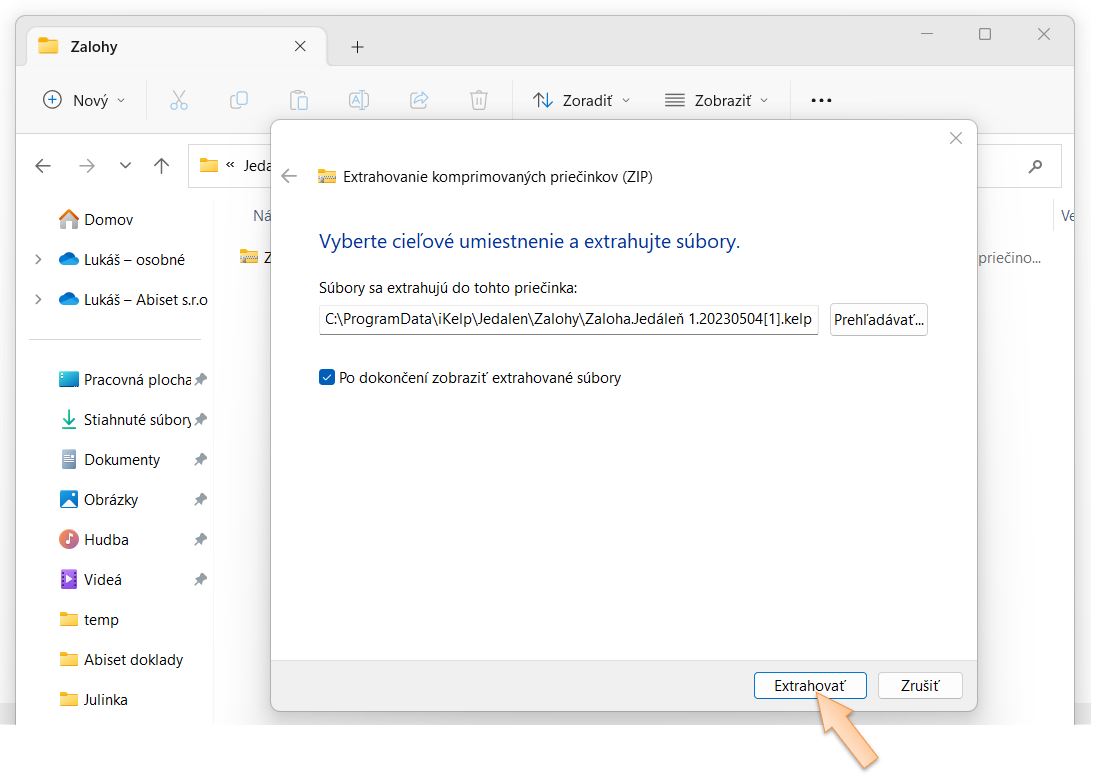The image size is (1102, 783).
Task: Open the Nový dropdown menu
Action: click(x=85, y=100)
